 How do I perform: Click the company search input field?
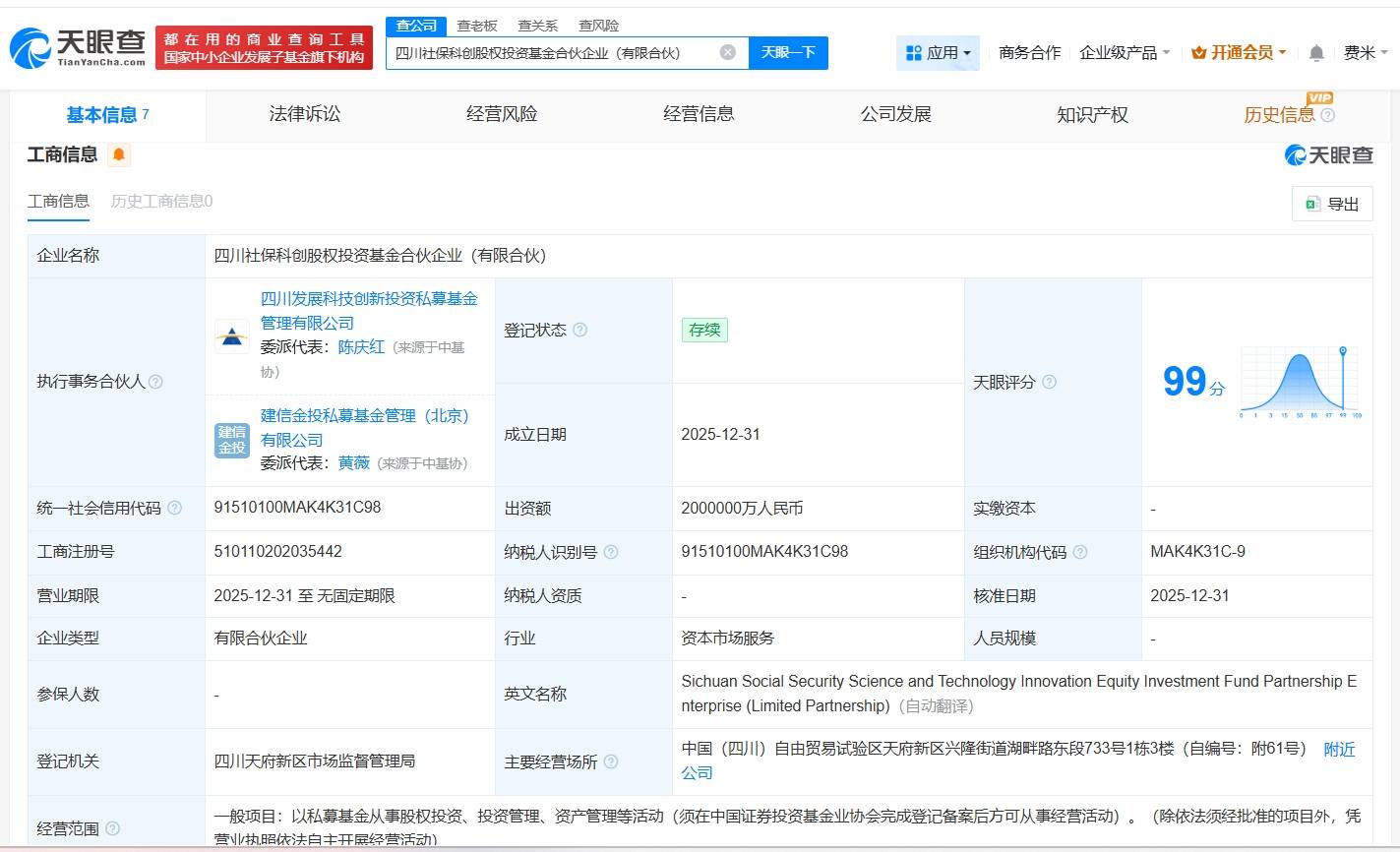pyautogui.click(x=553, y=52)
